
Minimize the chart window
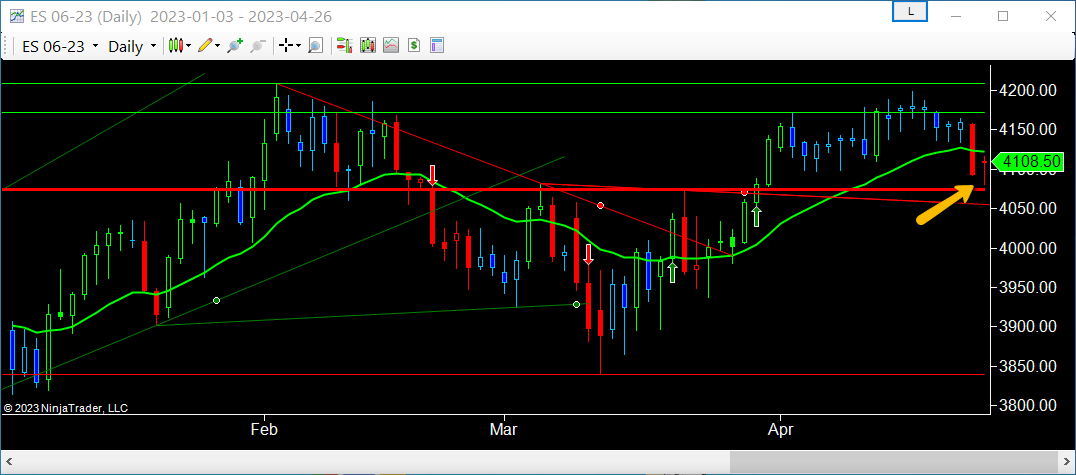point(955,16)
